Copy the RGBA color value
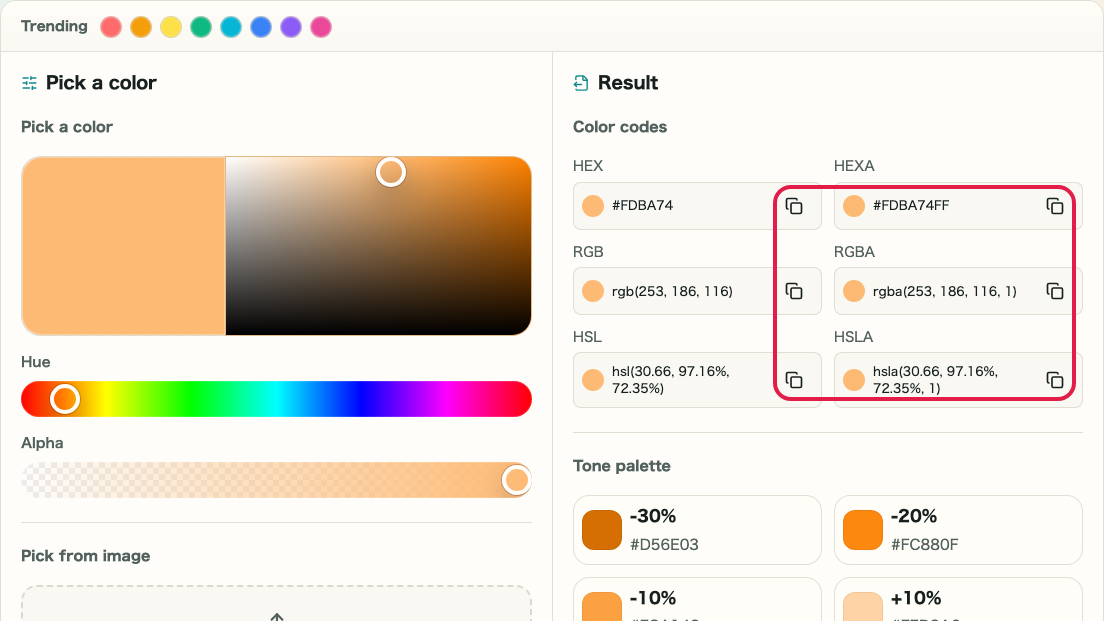The height and width of the screenshot is (621, 1104). 1055,291
